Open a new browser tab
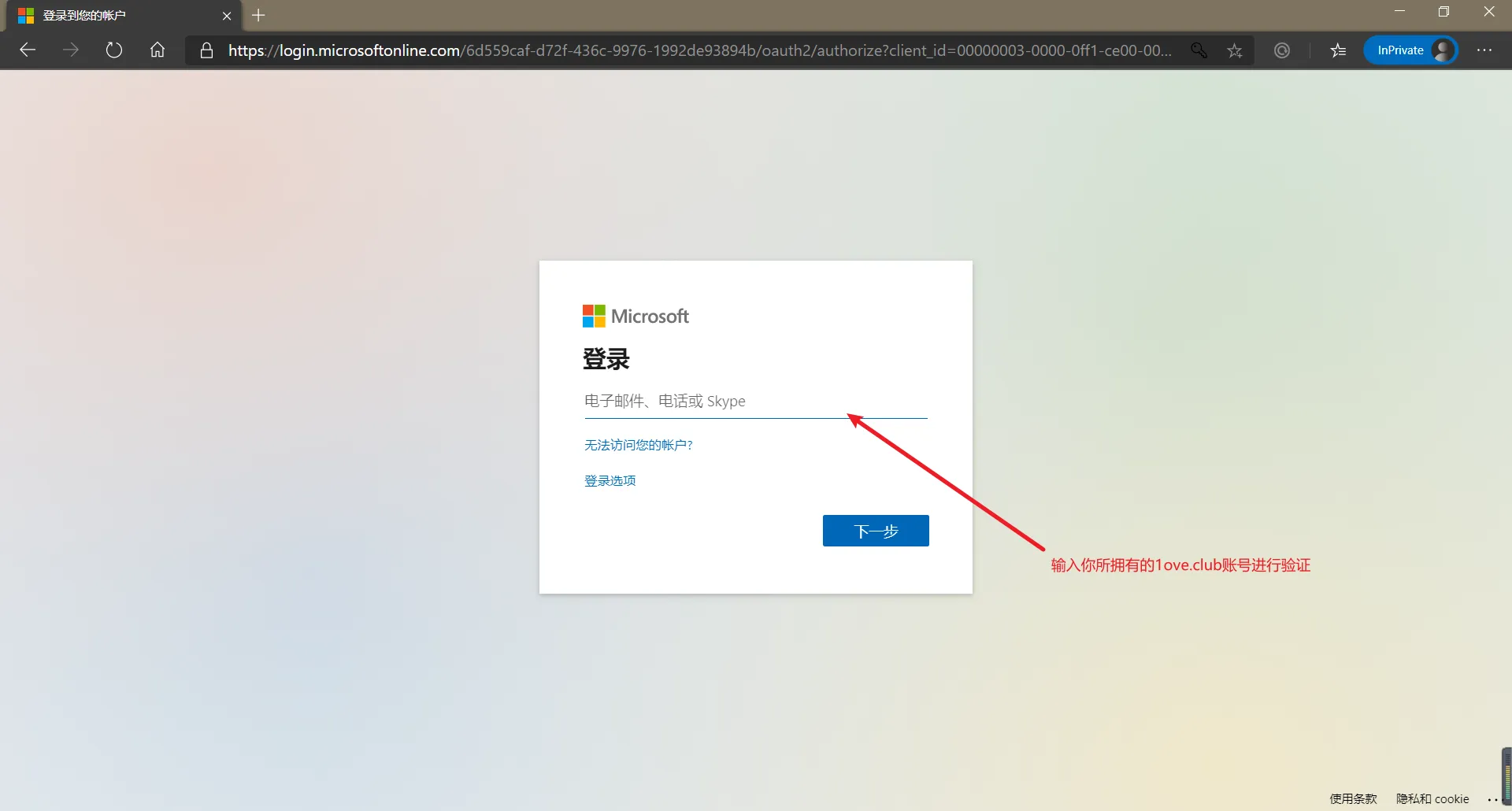The image size is (1512, 811). [x=258, y=15]
